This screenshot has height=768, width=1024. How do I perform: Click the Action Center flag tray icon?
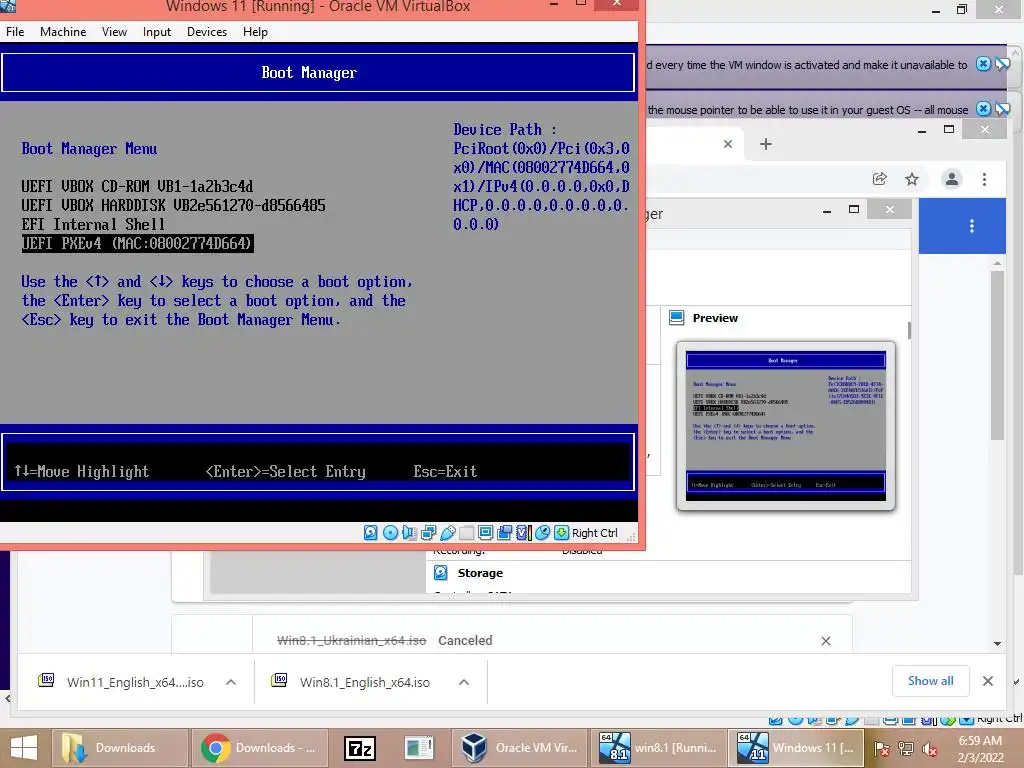(882, 749)
